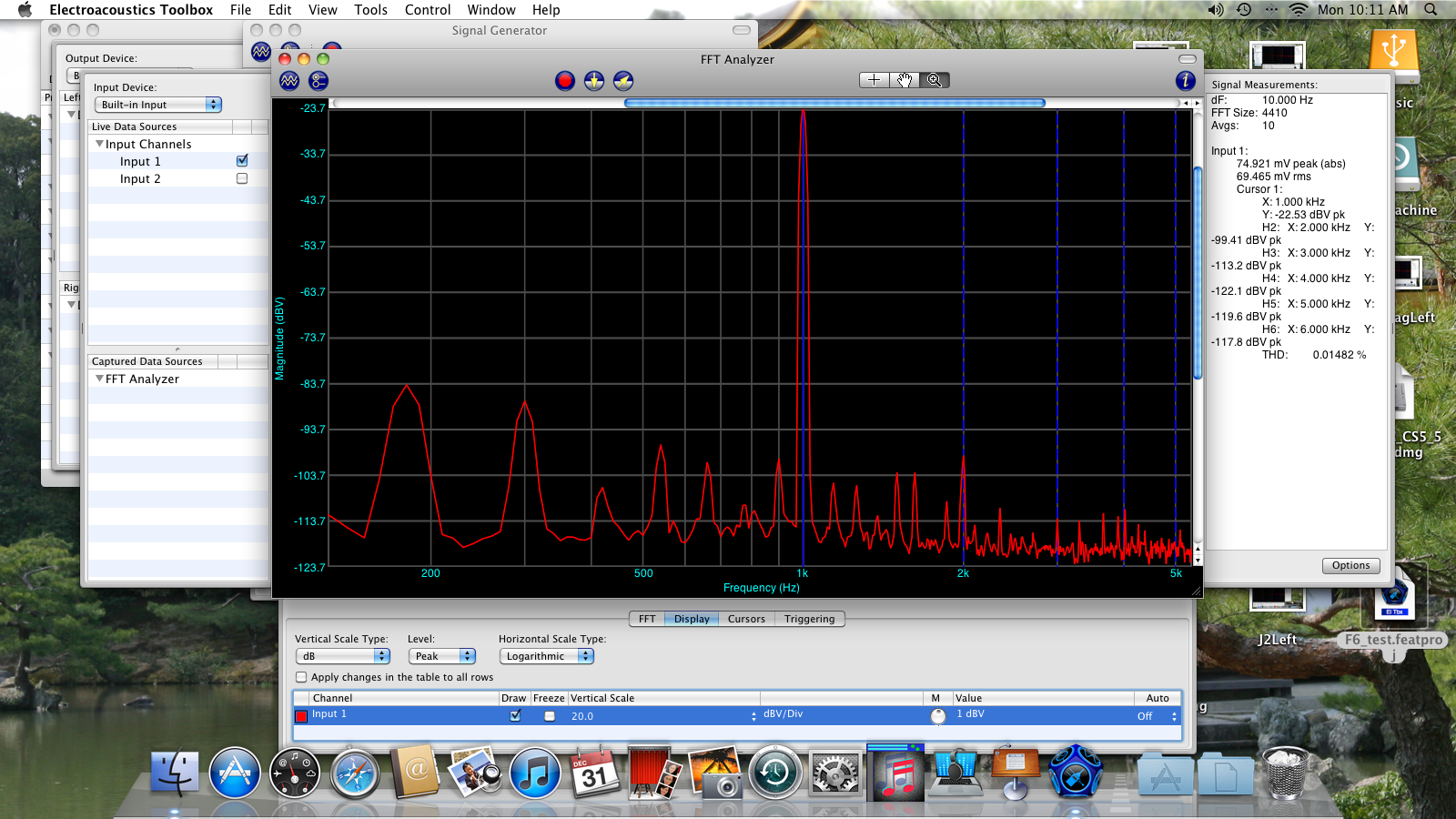Open iCal calendar from the dock
The height and width of the screenshot is (819, 1456).
594,773
